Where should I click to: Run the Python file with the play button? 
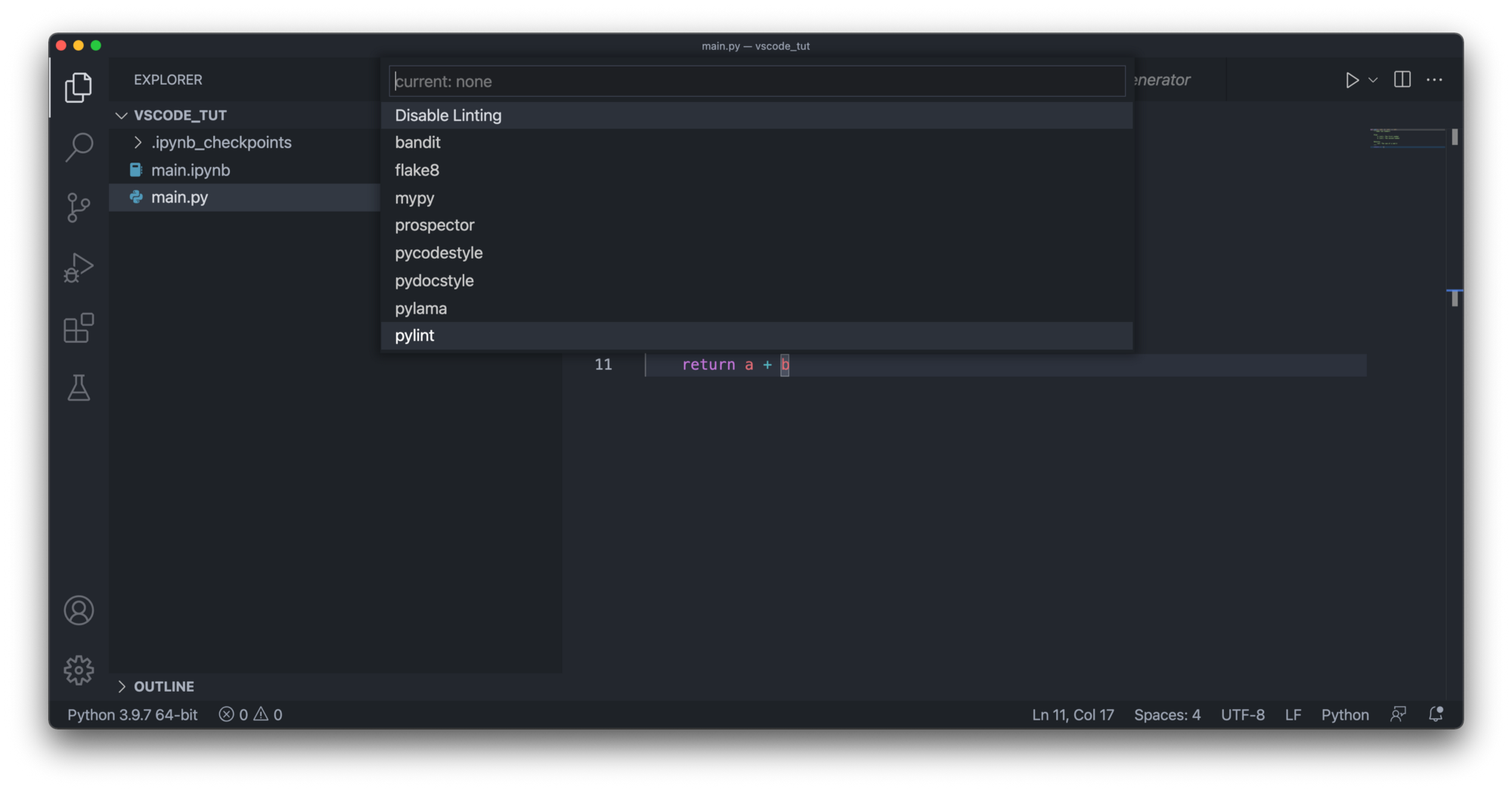click(x=1352, y=80)
